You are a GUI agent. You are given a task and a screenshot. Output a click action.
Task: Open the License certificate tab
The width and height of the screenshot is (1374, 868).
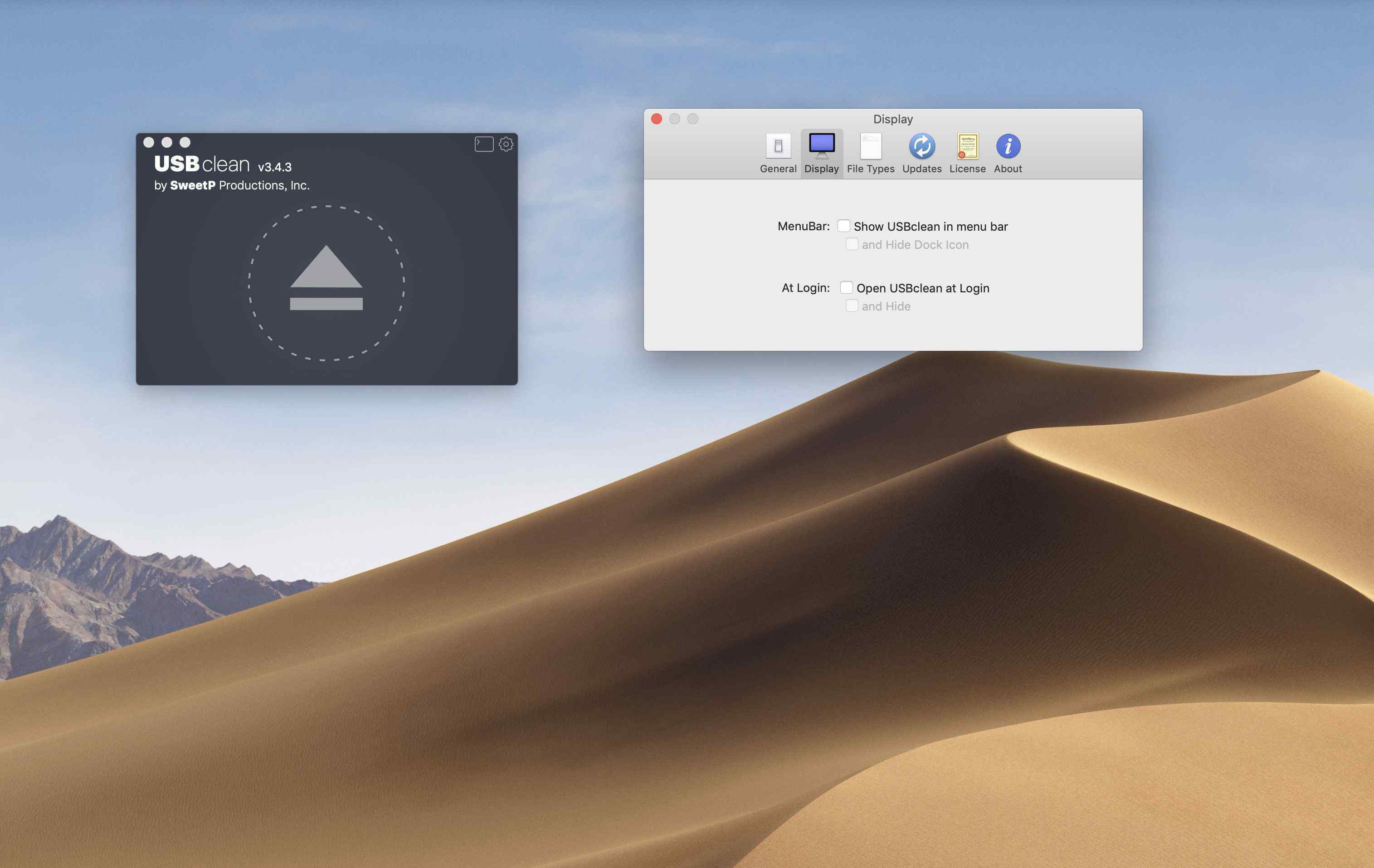(967, 153)
